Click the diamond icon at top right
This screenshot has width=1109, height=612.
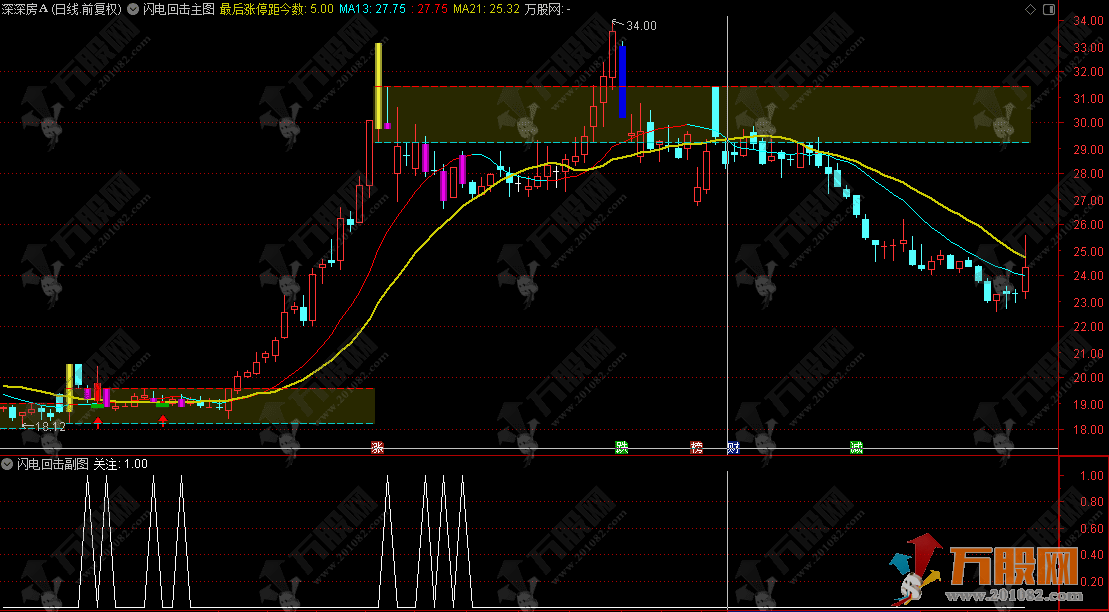pos(1029,9)
